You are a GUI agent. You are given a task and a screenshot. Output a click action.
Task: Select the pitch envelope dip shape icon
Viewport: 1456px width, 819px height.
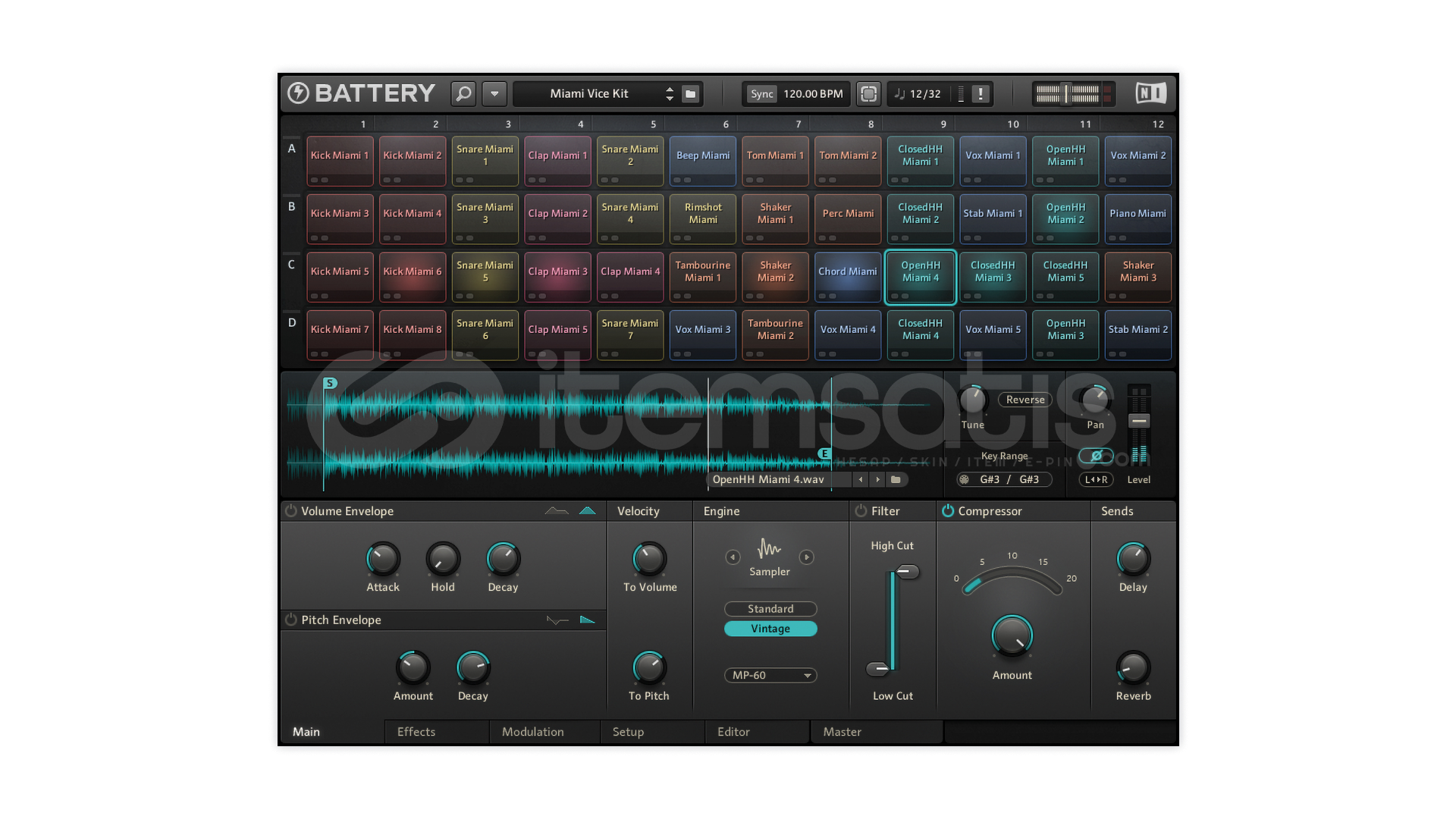coord(557,620)
